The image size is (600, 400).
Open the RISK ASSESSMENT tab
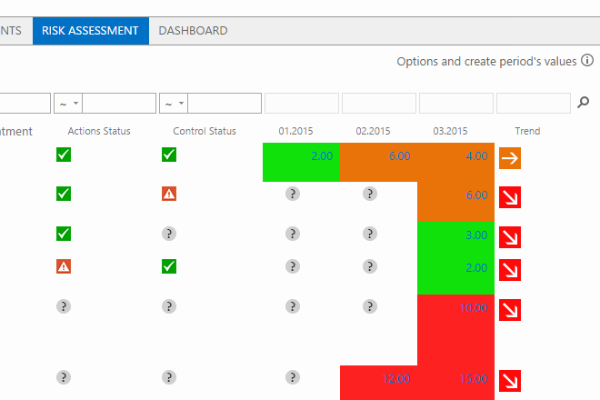[91, 31]
